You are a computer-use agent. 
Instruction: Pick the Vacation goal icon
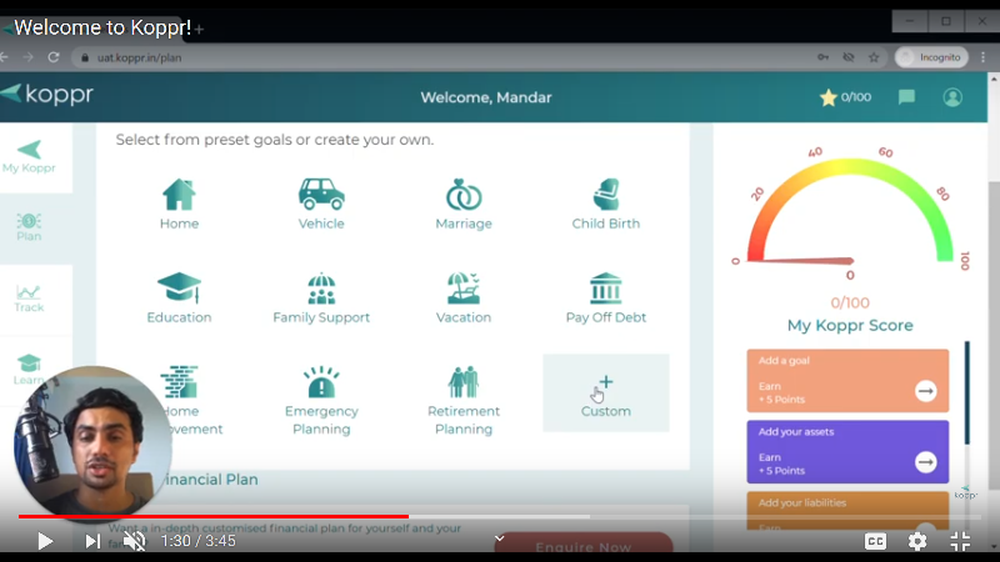point(464,288)
